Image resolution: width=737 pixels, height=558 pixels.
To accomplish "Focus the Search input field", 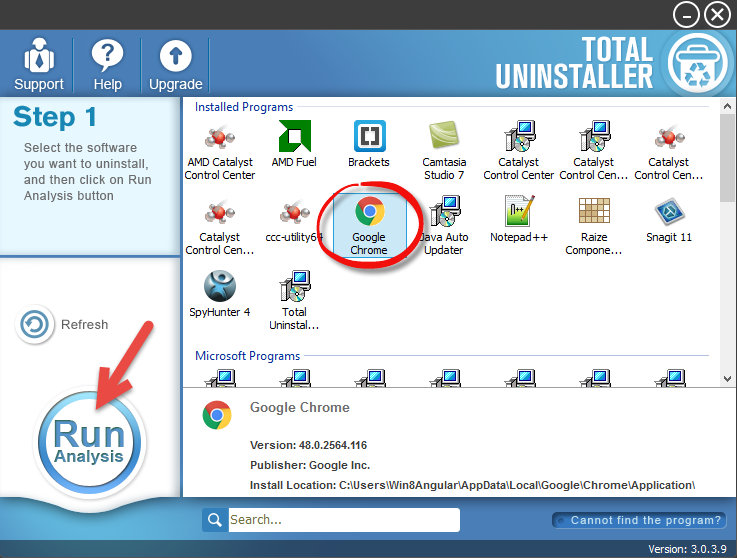I will coord(344,520).
